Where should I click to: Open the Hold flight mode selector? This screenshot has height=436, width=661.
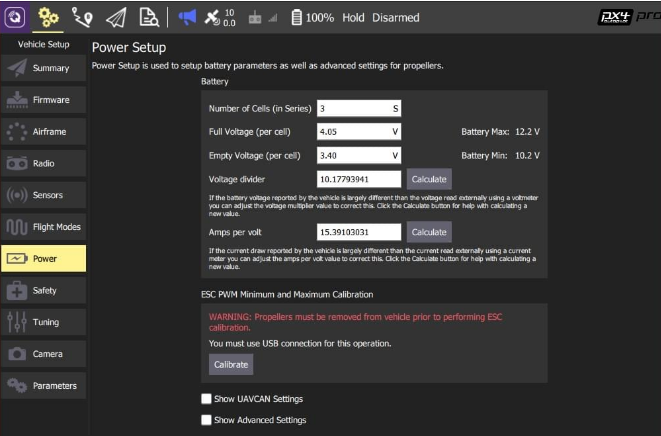pyautogui.click(x=353, y=18)
